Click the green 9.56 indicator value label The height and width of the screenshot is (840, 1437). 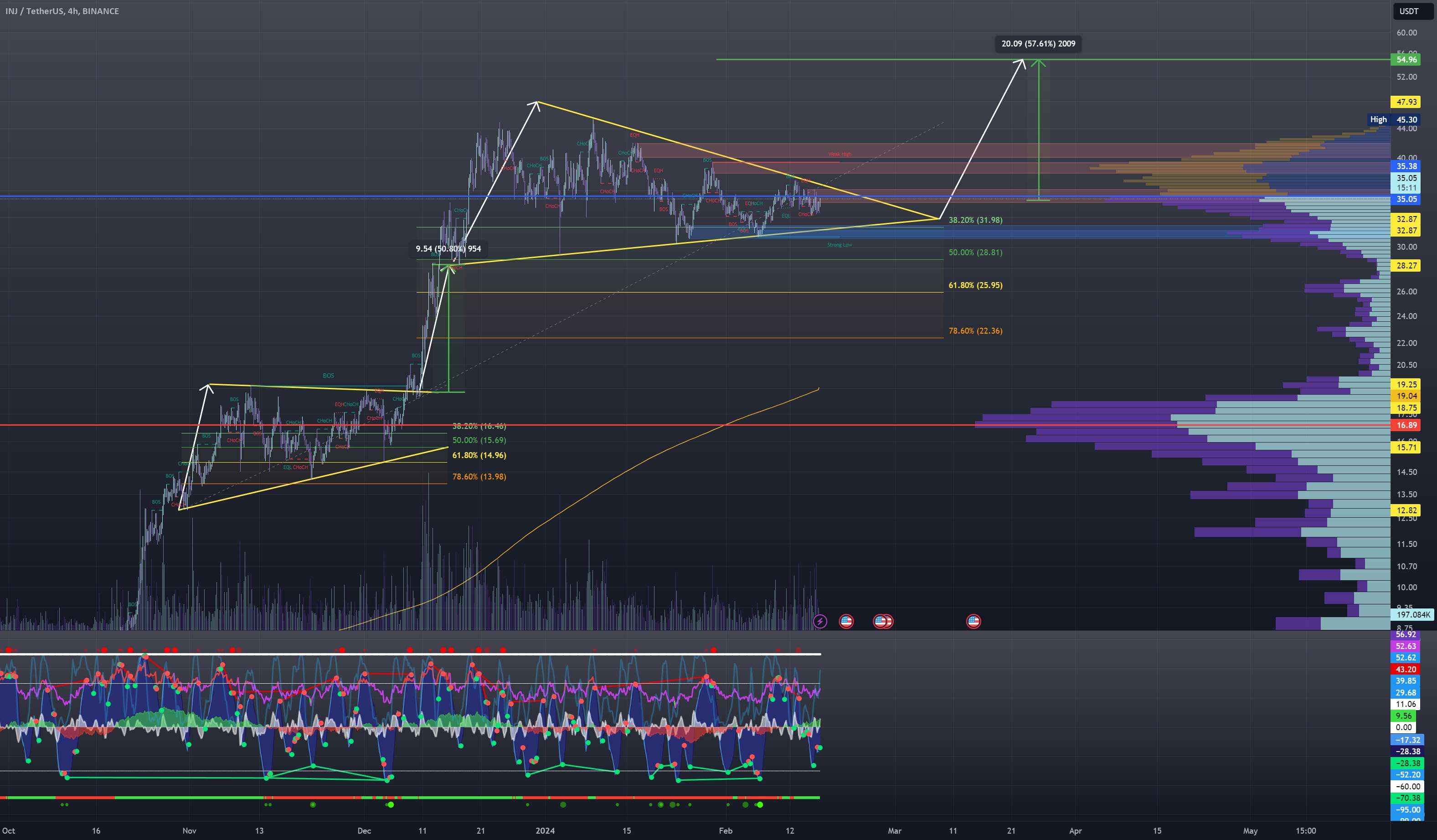click(1403, 716)
